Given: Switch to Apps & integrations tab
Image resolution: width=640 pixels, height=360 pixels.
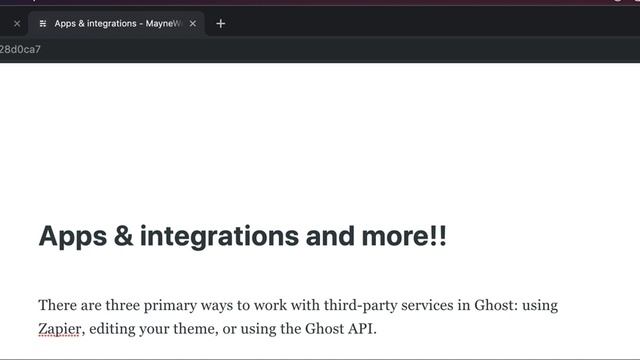Looking at the screenshot, I should tap(116, 24).
